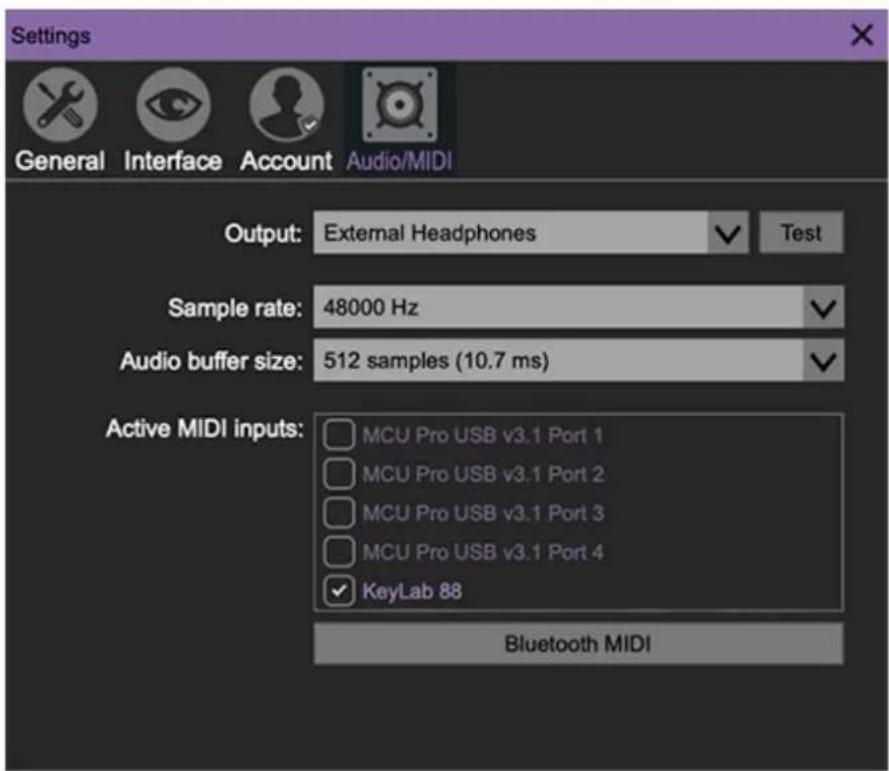Switch to the Account tab label

(x=286, y=161)
